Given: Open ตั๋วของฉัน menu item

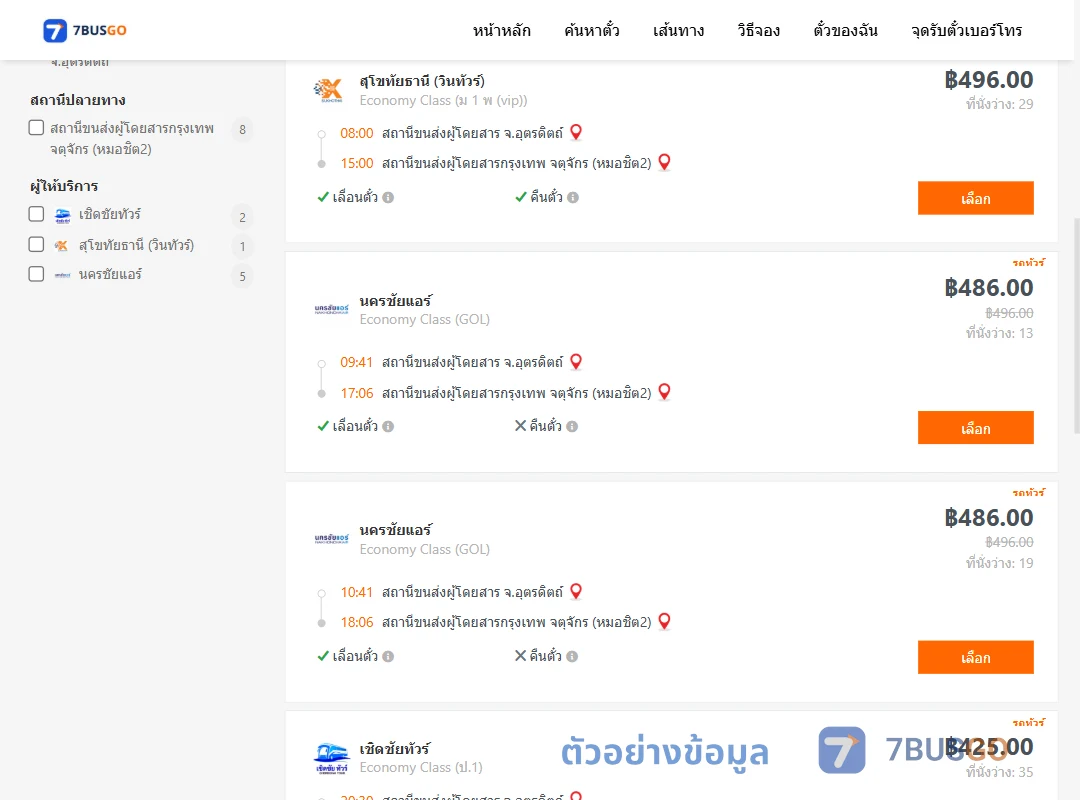Looking at the screenshot, I should pos(845,30).
